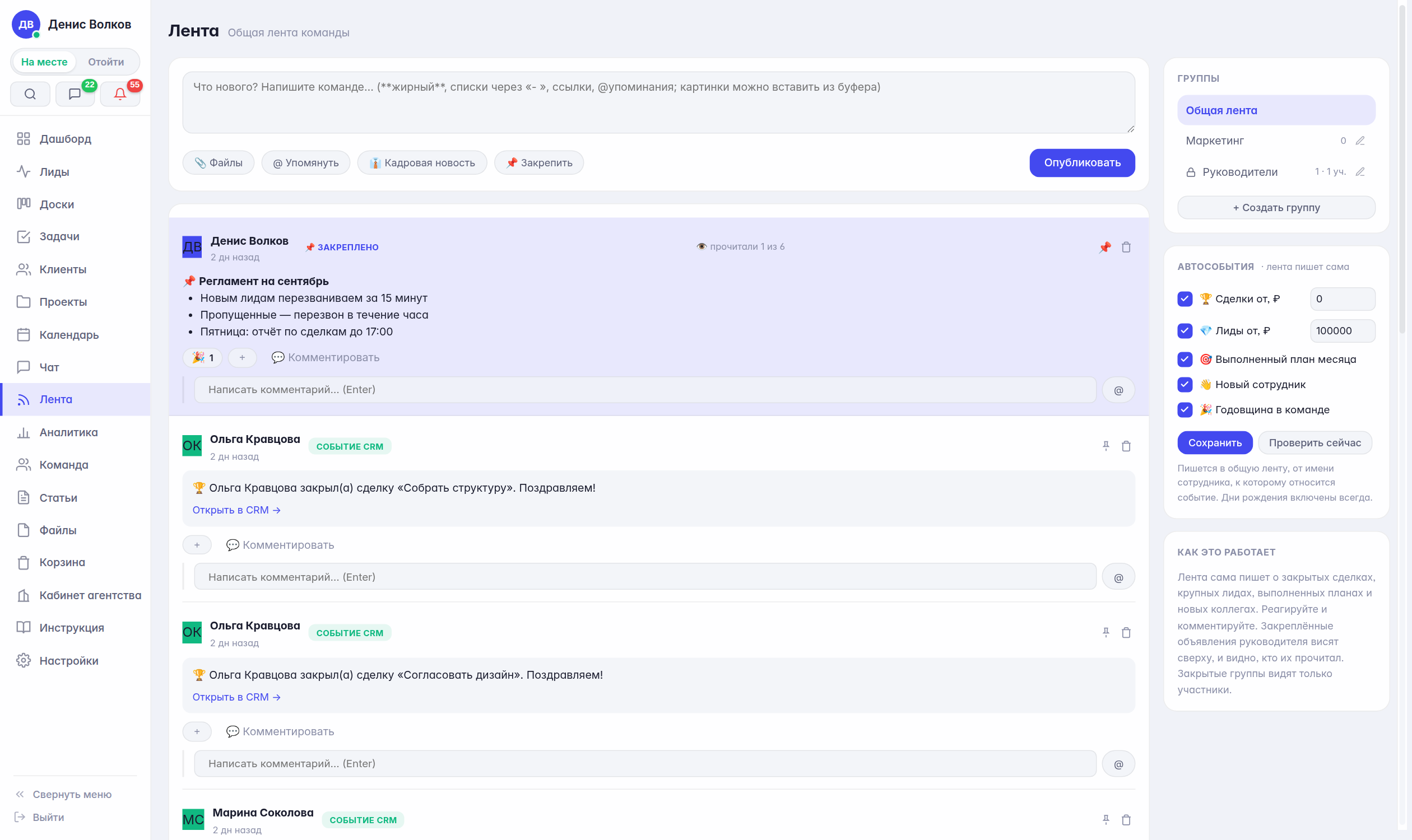Focus the Что нового post text area
The height and width of the screenshot is (840, 1412).
tap(658, 102)
